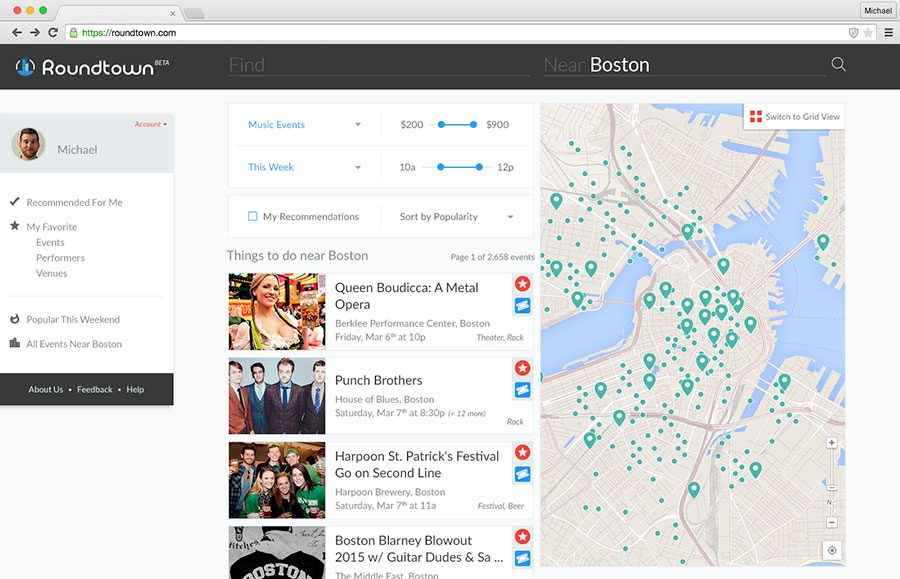Image resolution: width=900 pixels, height=579 pixels.
Task: Open Harpoon St. Patrick's Festival title
Action: (x=417, y=465)
